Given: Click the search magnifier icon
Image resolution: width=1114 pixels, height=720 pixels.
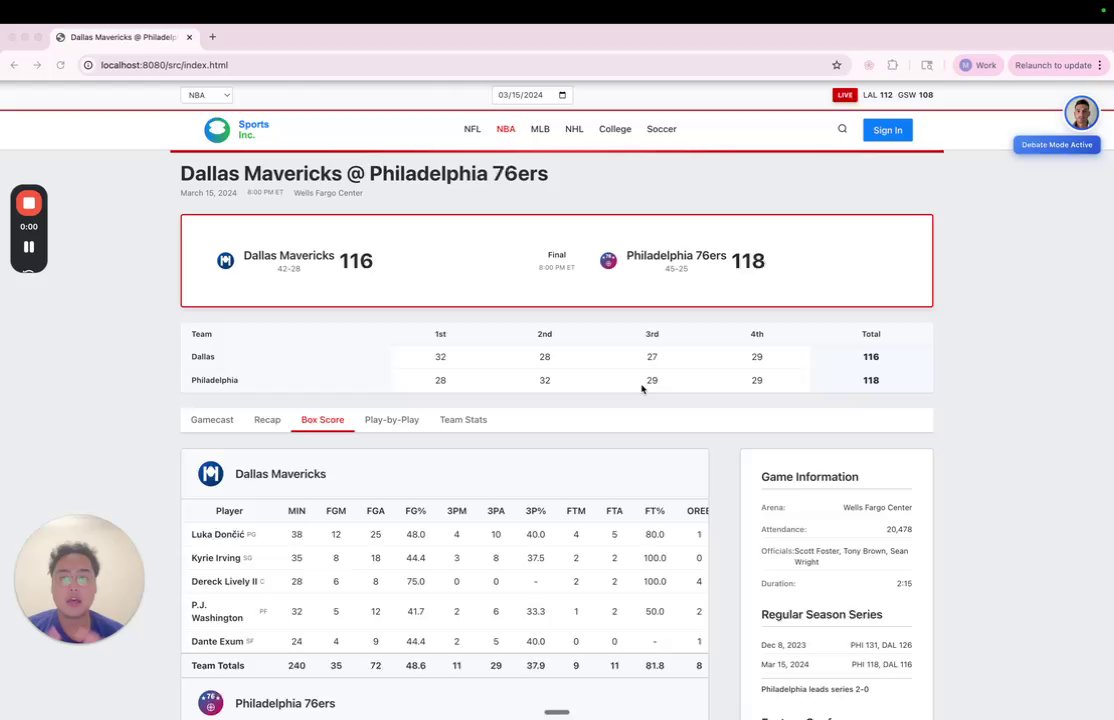Looking at the screenshot, I should 842,129.
